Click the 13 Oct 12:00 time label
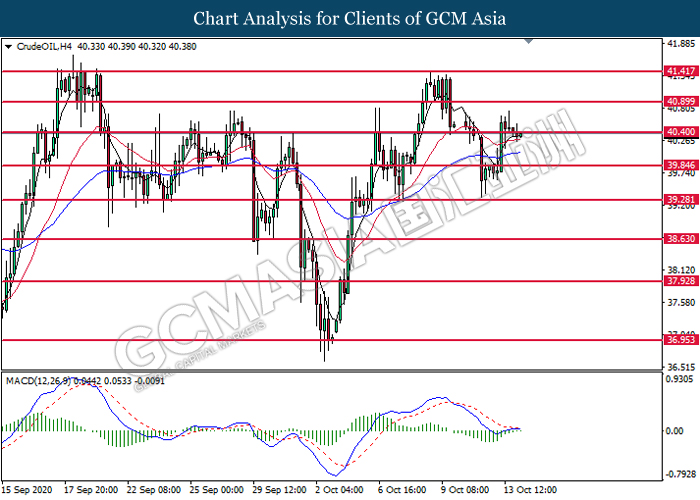This screenshot has width=700, height=500. tap(531, 490)
